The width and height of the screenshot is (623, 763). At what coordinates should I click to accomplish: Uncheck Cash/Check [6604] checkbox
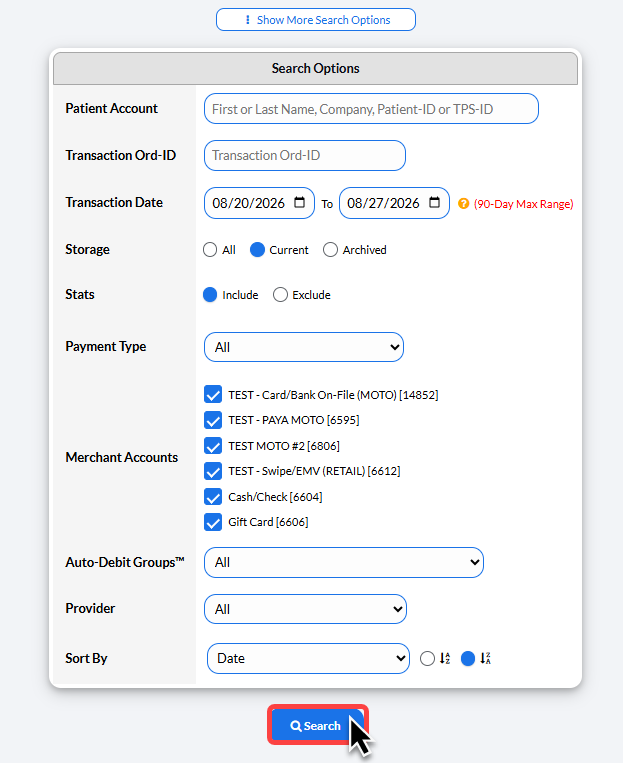click(x=213, y=497)
